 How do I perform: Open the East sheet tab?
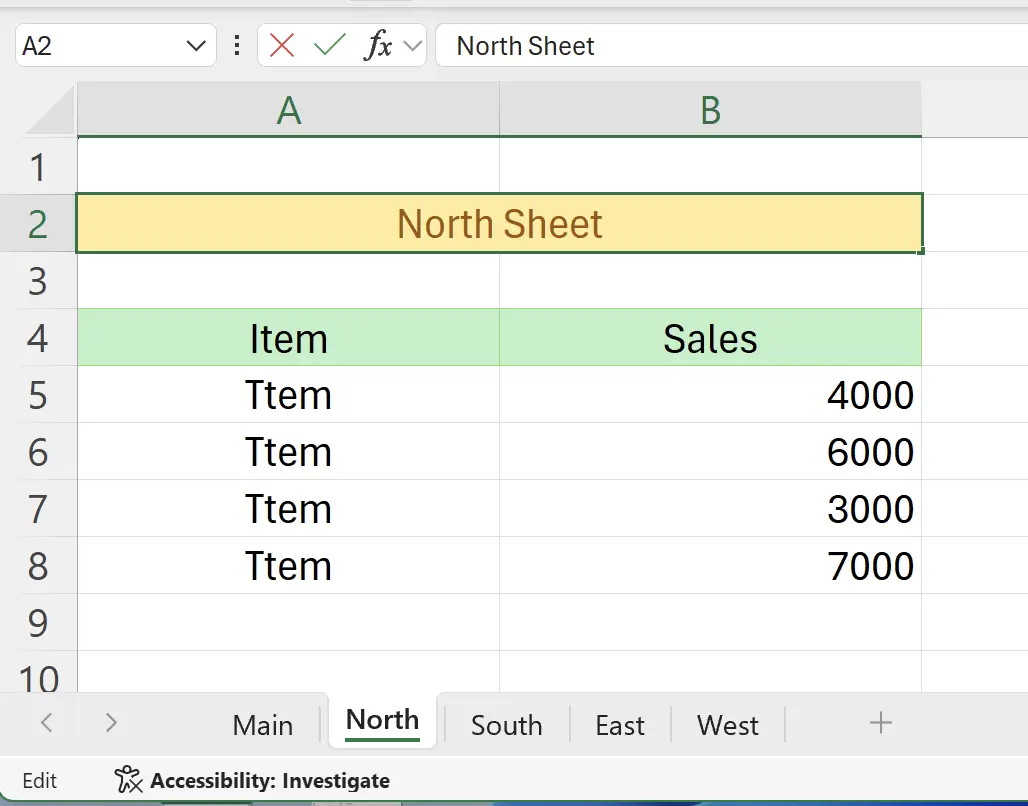pyautogui.click(x=620, y=725)
